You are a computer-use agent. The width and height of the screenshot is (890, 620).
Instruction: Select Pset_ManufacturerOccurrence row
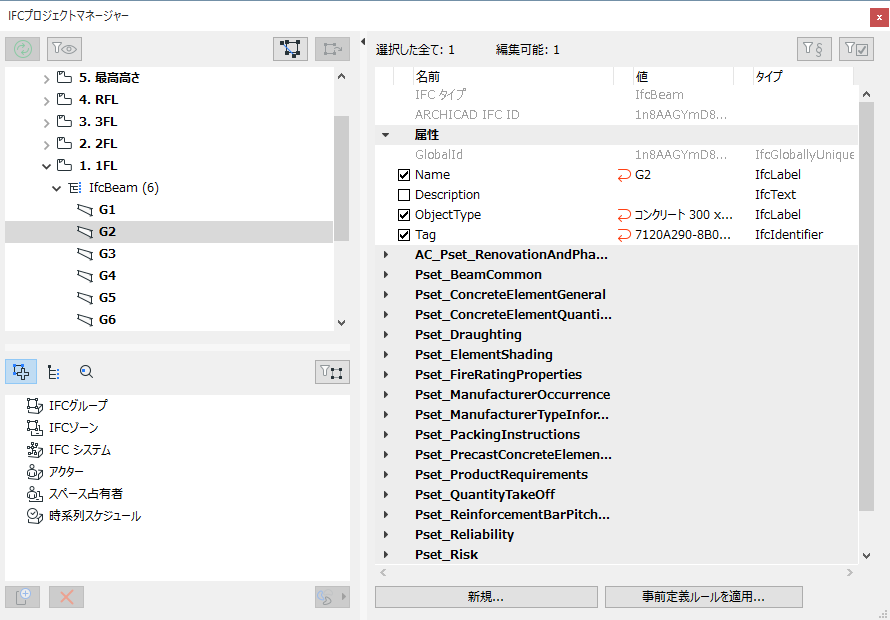pos(616,395)
